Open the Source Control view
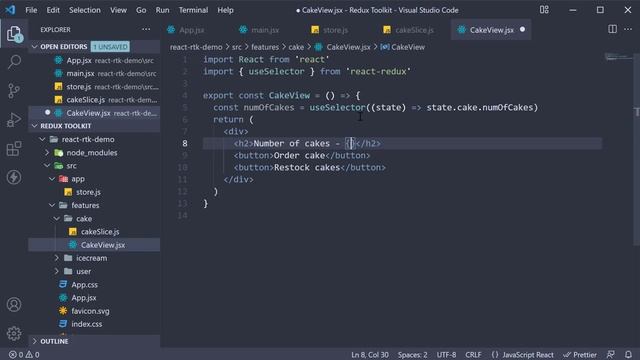The height and width of the screenshot is (360, 640). click(14, 91)
